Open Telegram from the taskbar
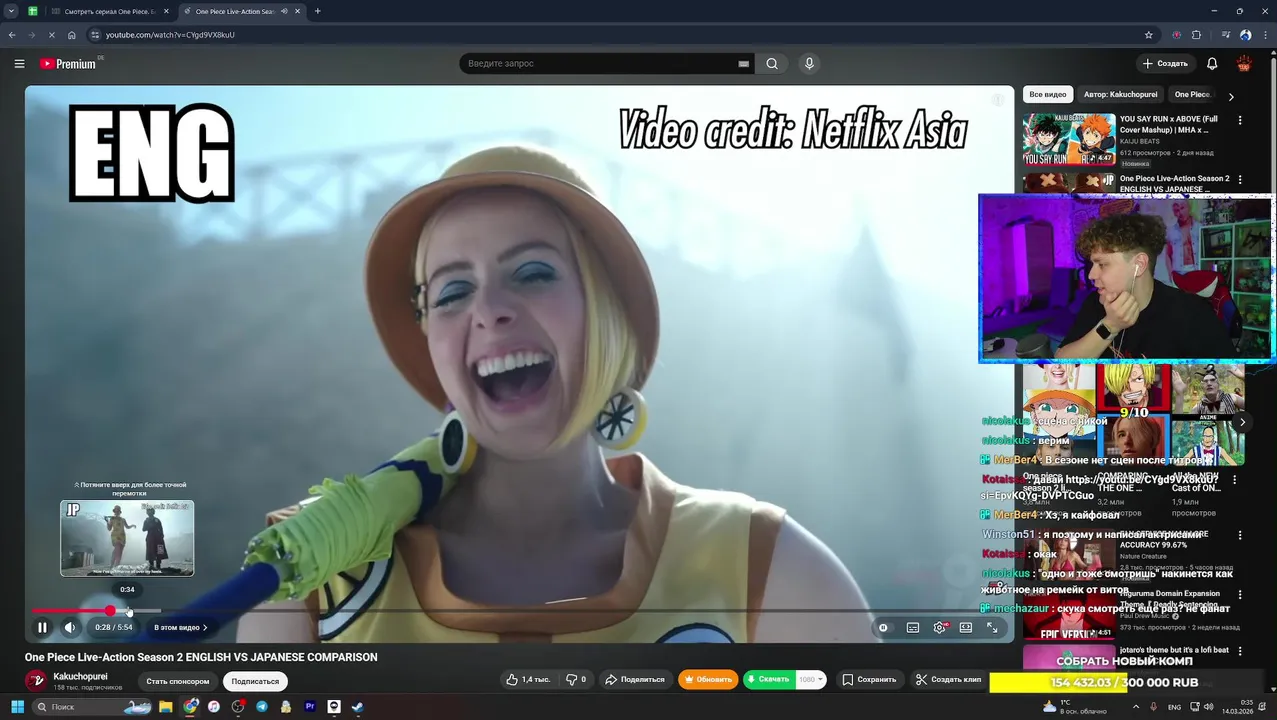 tap(262, 707)
